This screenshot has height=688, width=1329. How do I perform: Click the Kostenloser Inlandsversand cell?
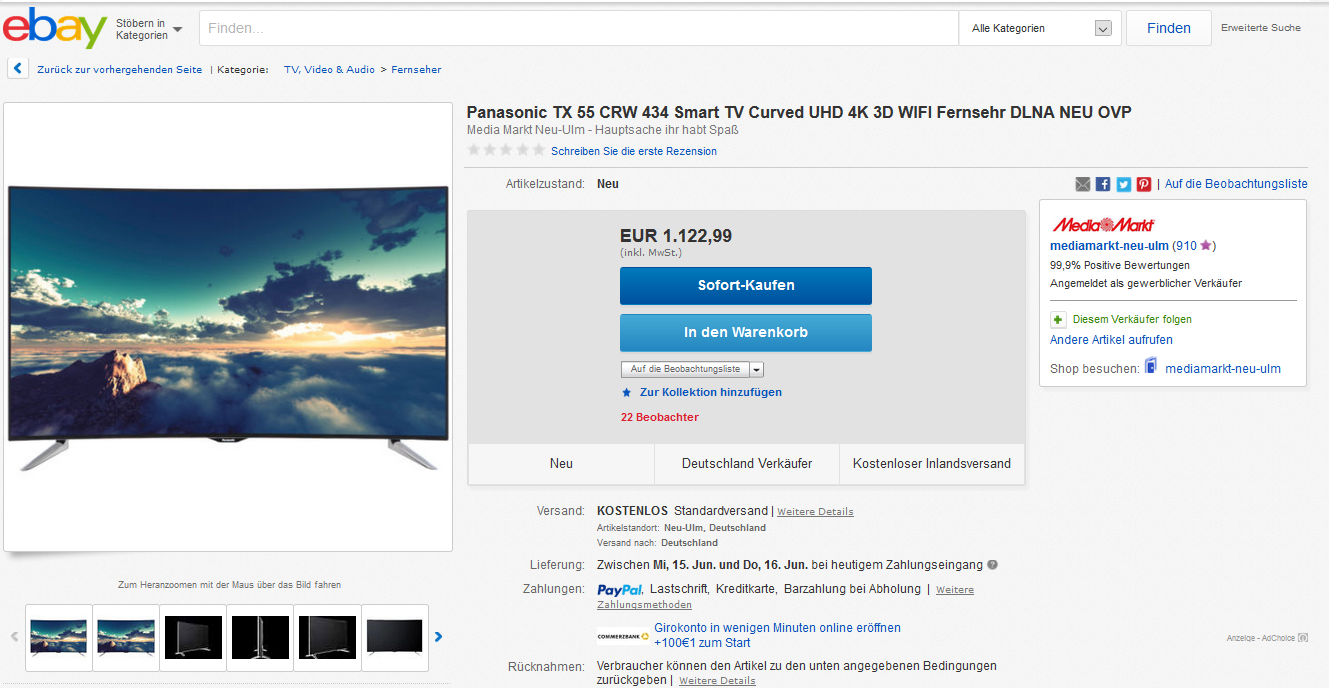(x=932, y=464)
